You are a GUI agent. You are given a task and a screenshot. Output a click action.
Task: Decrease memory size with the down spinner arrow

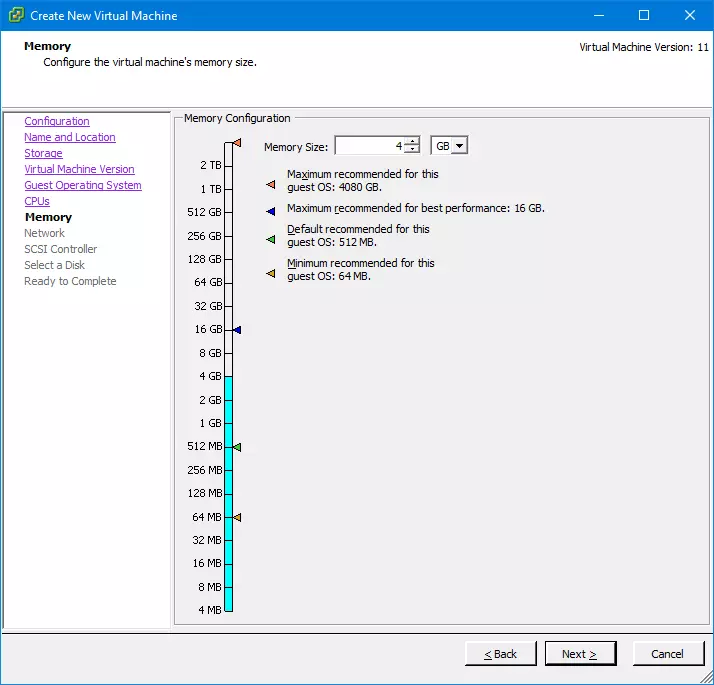coord(412,149)
